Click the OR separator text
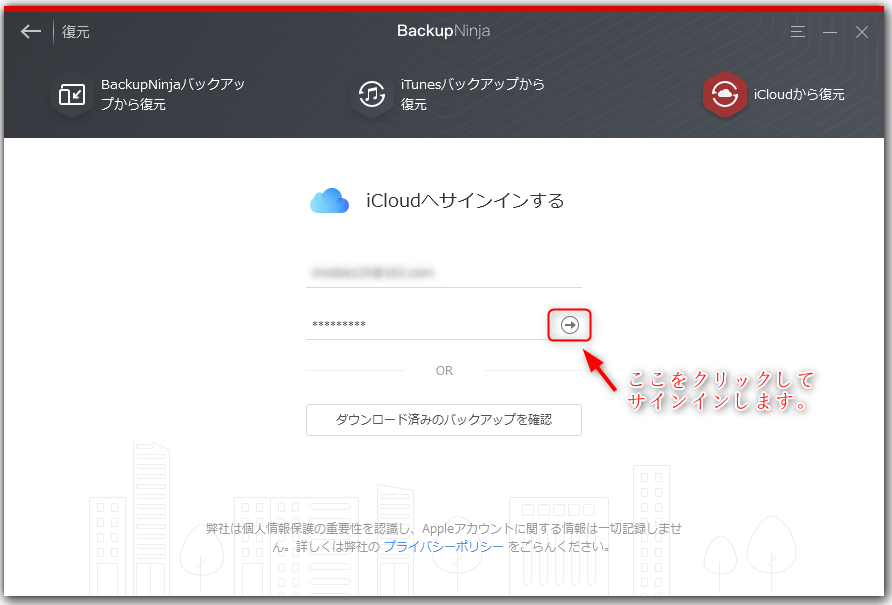The height and width of the screenshot is (605, 892). (444, 371)
